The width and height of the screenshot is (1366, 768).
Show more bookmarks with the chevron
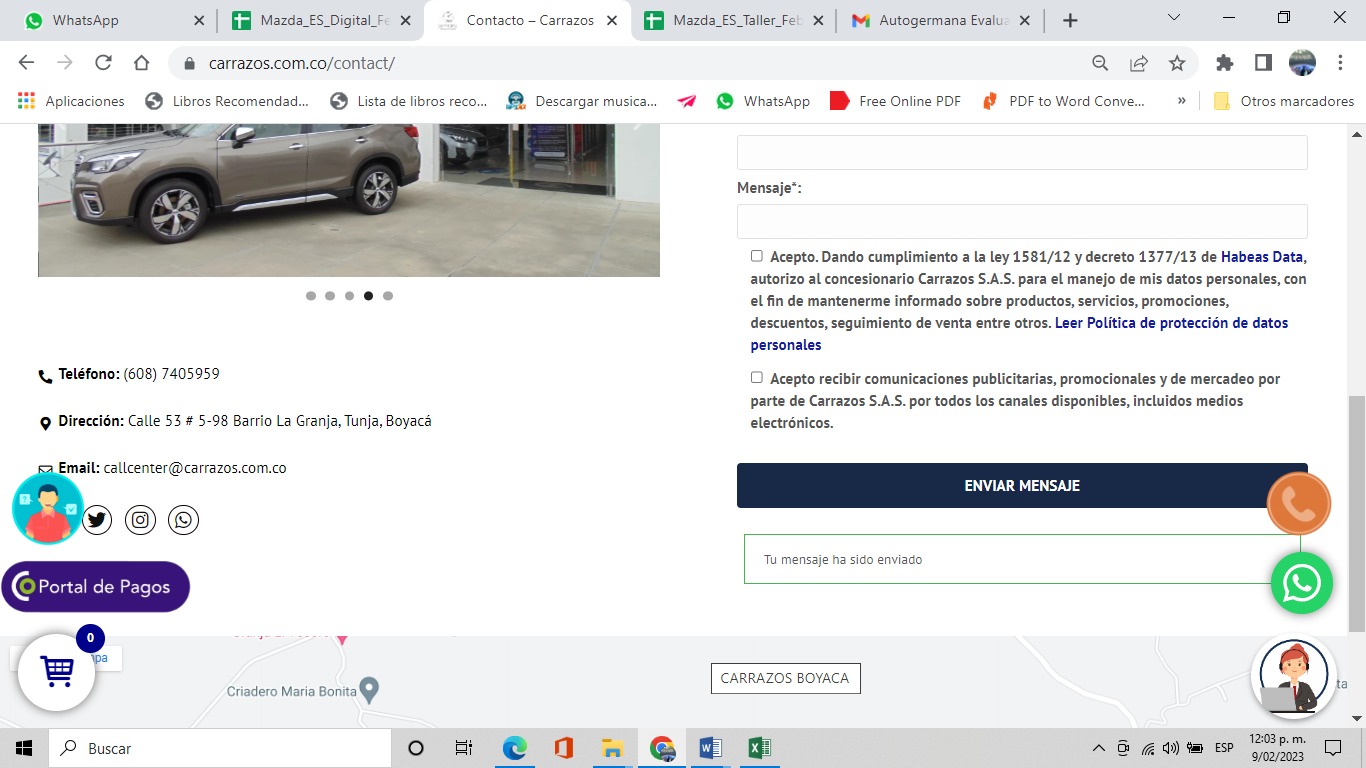(x=1182, y=101)
